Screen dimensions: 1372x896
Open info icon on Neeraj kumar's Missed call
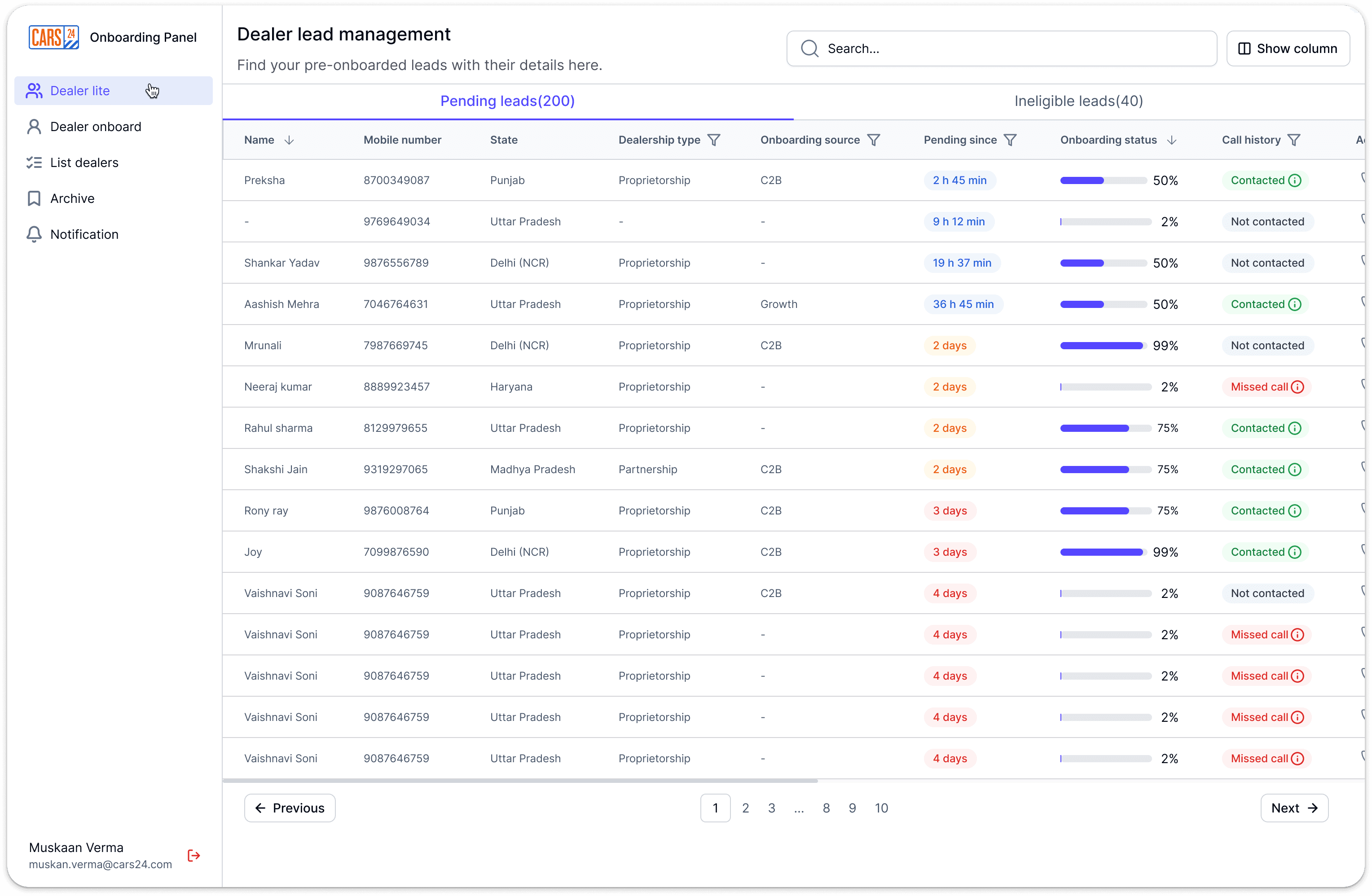1297,387
